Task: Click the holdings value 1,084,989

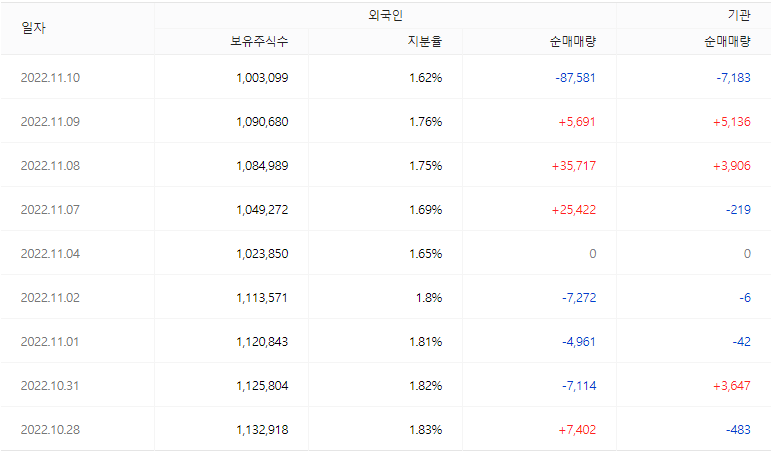Action: coord(262,166)
